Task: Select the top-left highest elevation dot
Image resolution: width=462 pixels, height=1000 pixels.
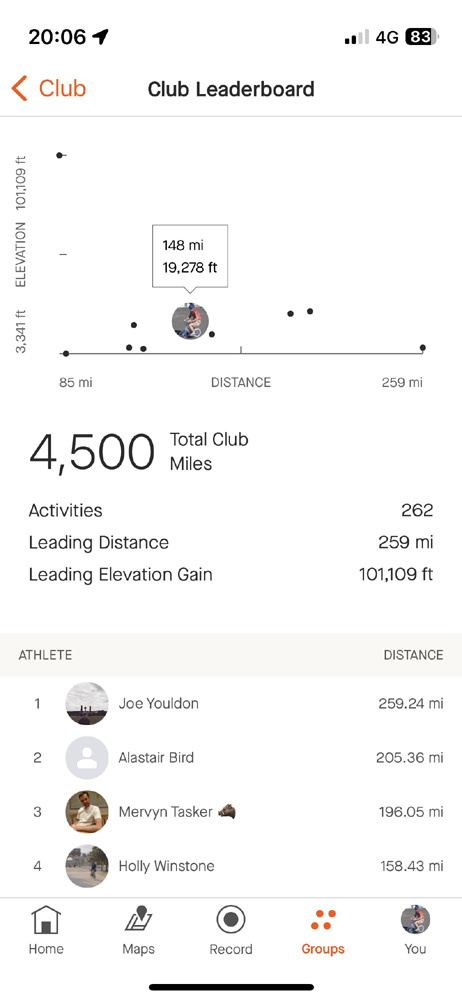Action: (59, 155)
